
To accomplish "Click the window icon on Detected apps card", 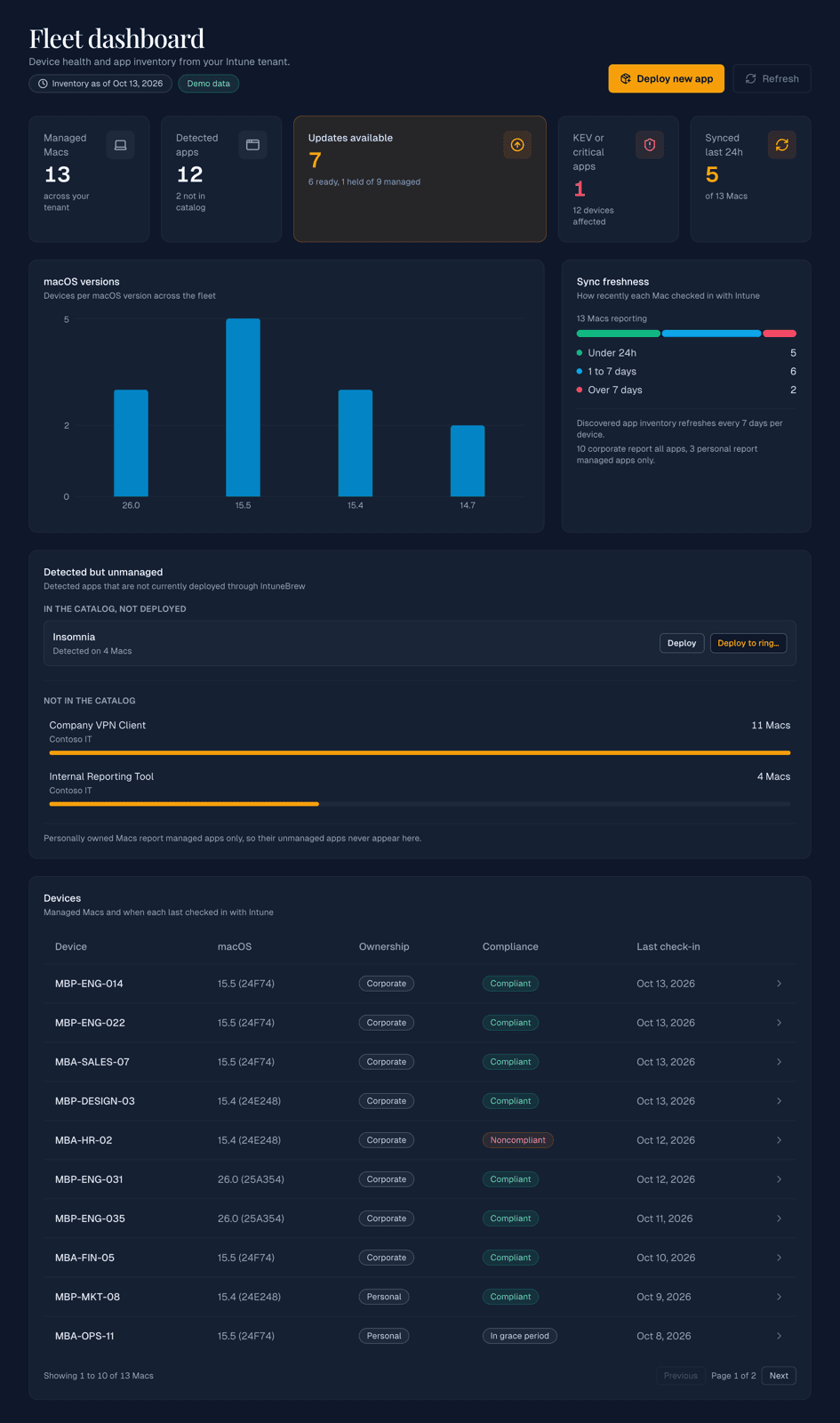I will [252, 145].
